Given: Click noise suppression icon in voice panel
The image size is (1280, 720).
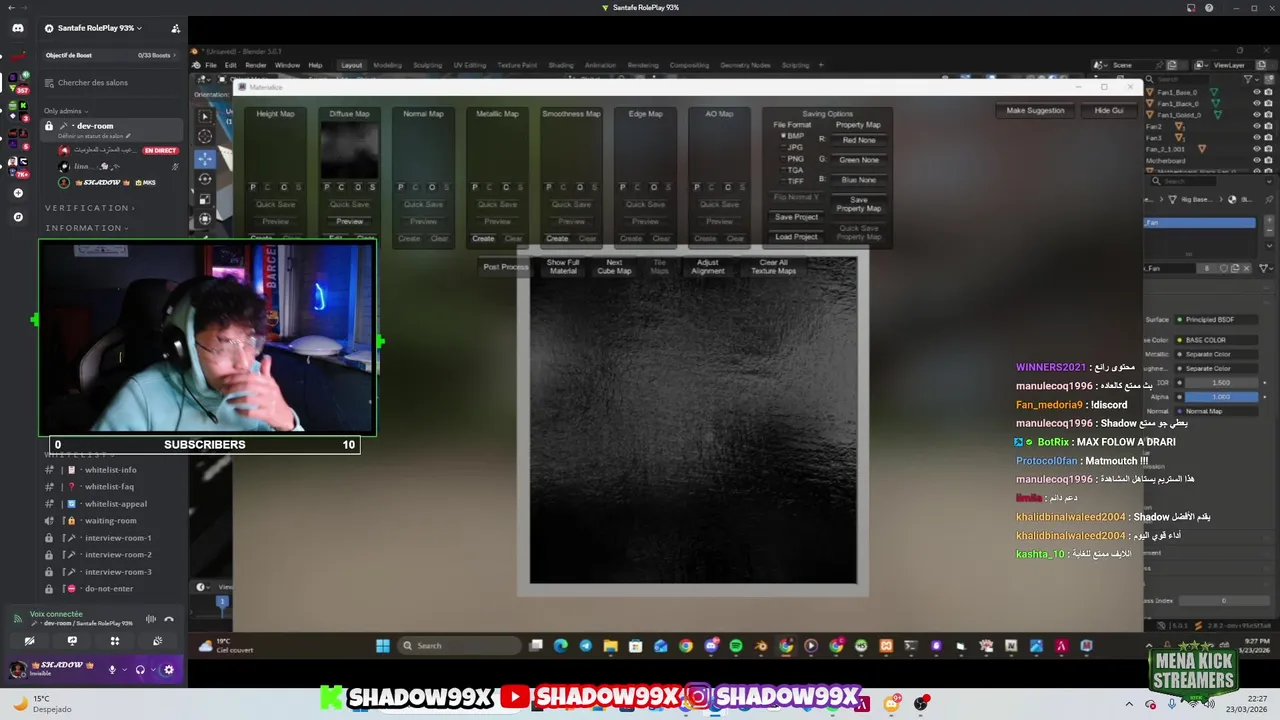Looking at the screenshot, I should pos(151,619).
